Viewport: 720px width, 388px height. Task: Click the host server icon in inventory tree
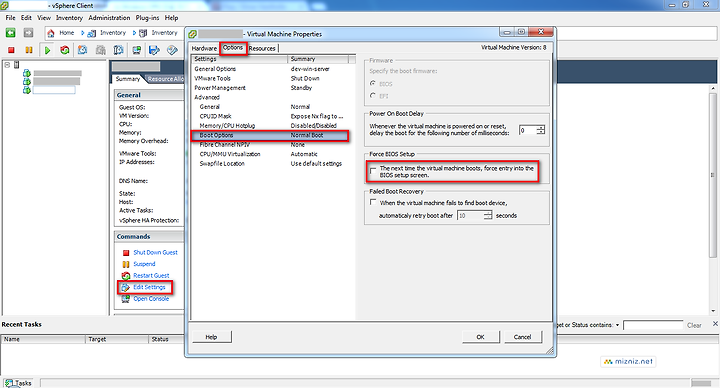tap(17, 65)
